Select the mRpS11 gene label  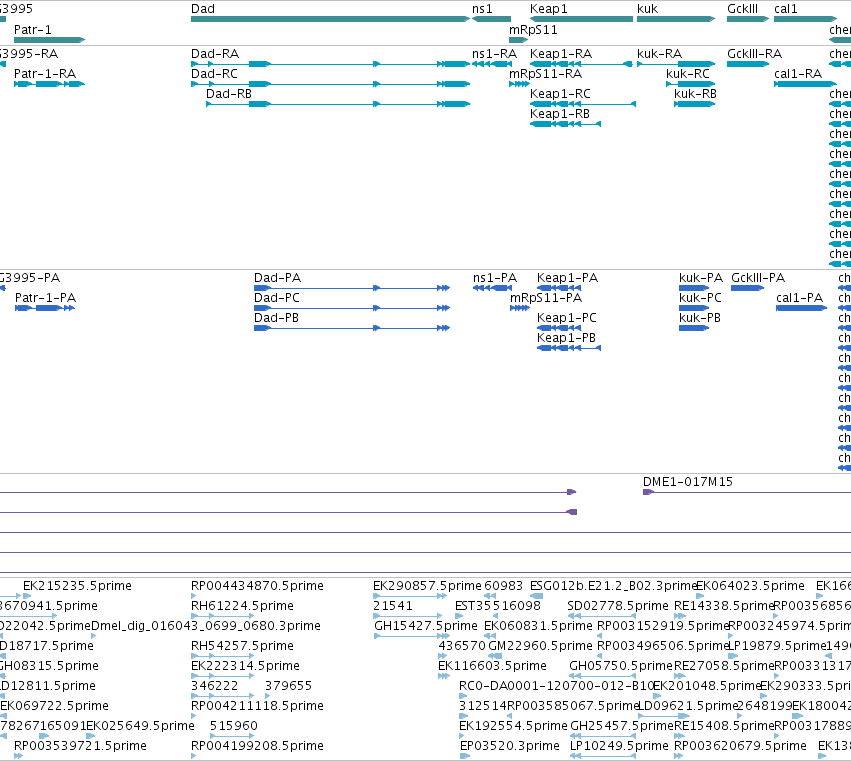533,30
